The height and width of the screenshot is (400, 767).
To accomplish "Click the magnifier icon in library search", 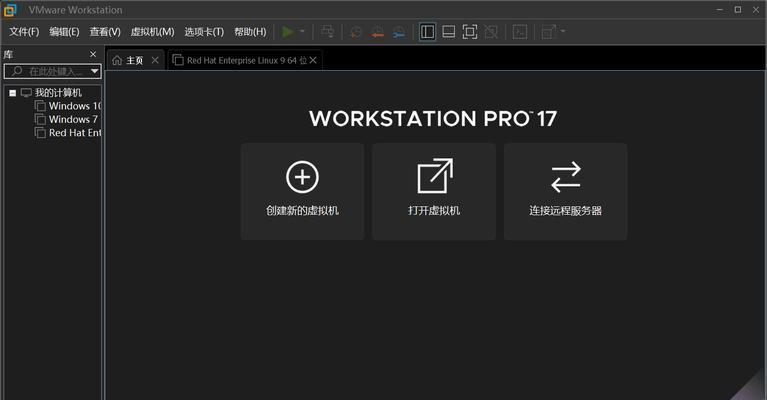I will point(17,71).
